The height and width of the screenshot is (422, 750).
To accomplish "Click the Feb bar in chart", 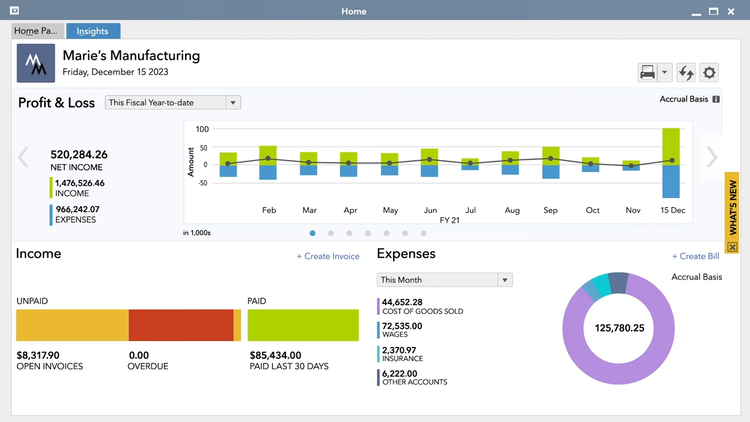I will (x=268, y=163).
